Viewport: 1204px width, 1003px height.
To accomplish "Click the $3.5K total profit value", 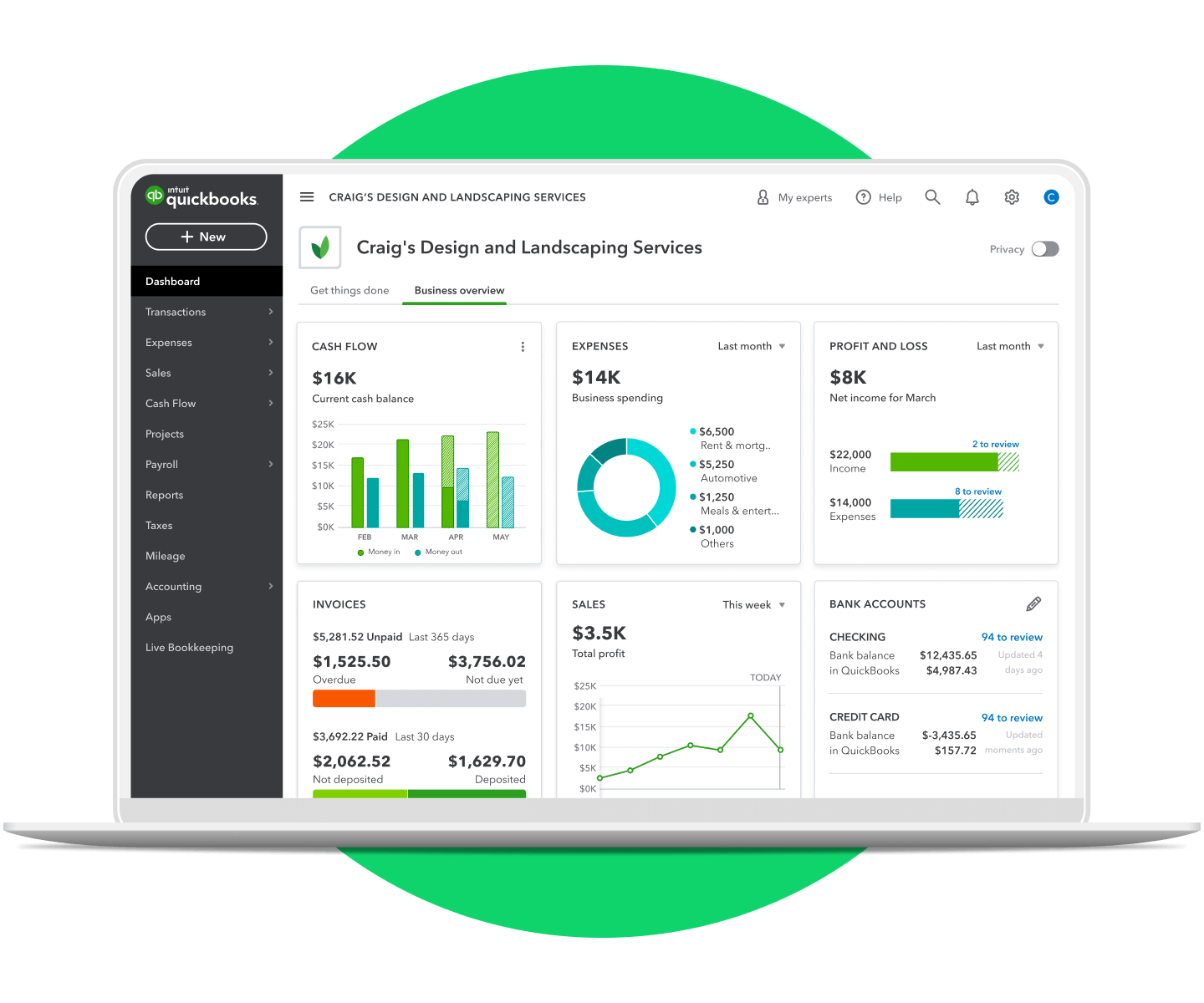I will [x=599, y=633].
